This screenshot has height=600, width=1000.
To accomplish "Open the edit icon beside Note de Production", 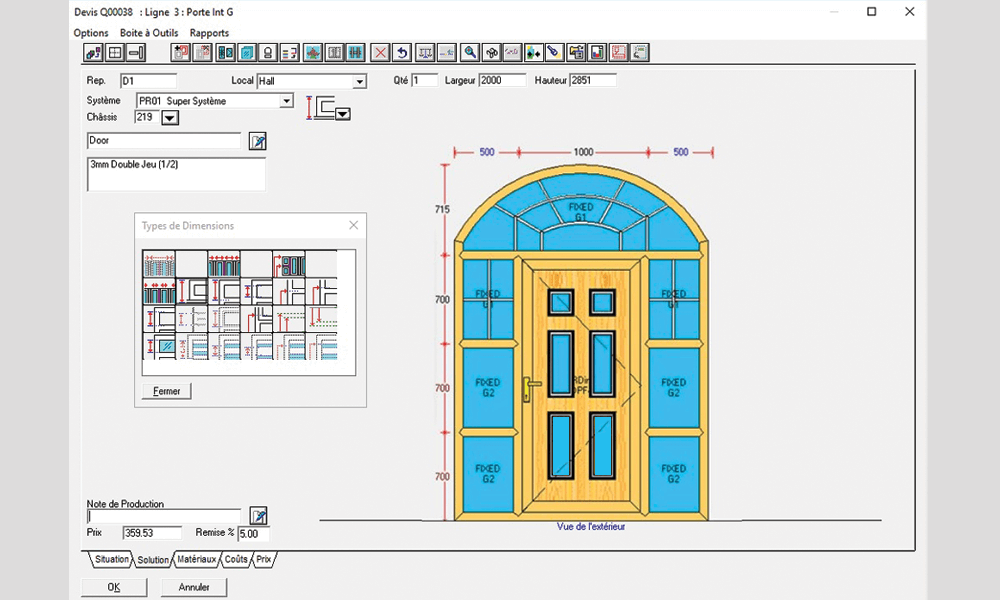I will click(258, 515).
